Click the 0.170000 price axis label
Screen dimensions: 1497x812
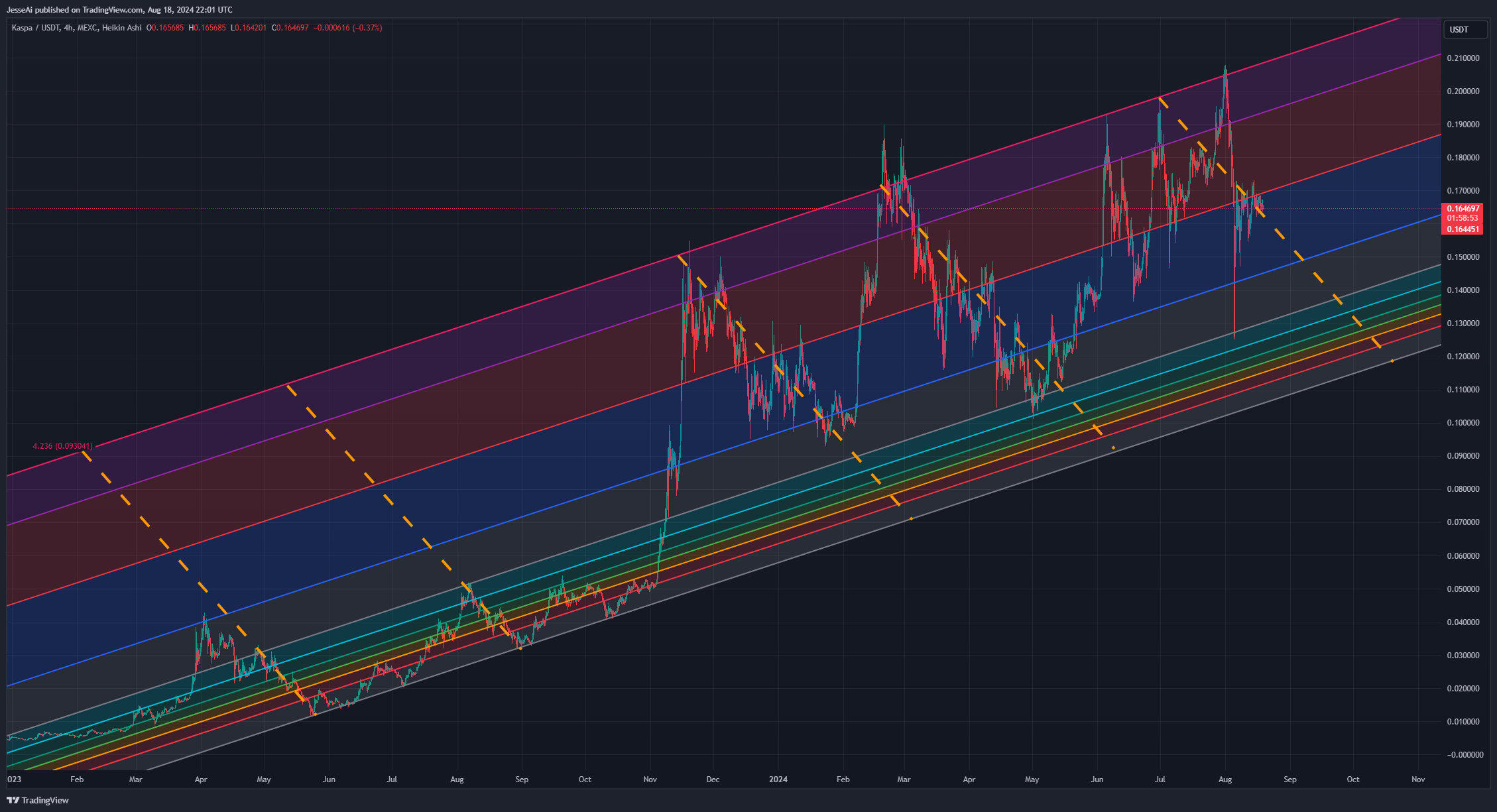click(x=1463, y=191)
